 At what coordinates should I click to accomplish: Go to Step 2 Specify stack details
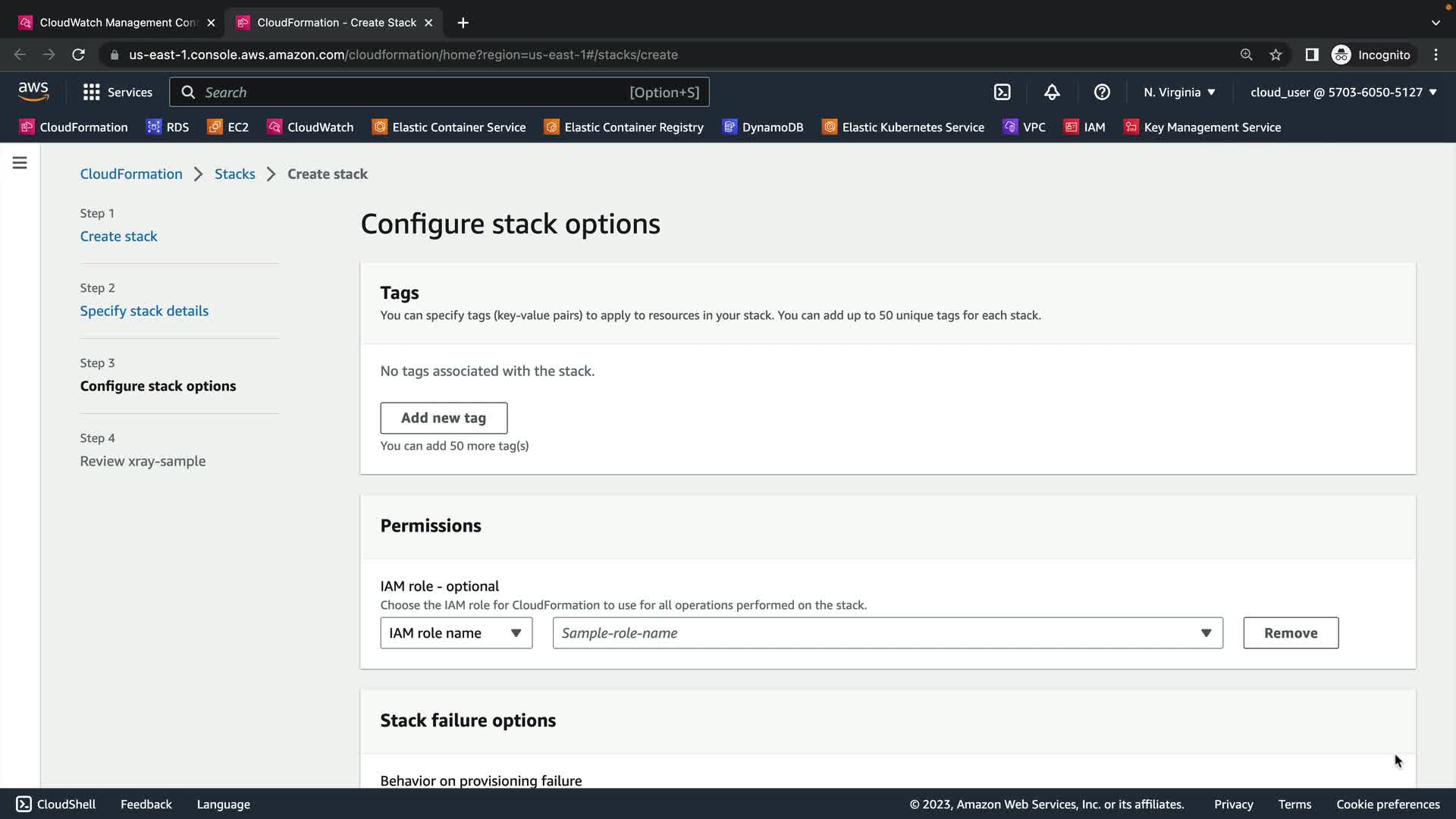[x=144, y=311]
